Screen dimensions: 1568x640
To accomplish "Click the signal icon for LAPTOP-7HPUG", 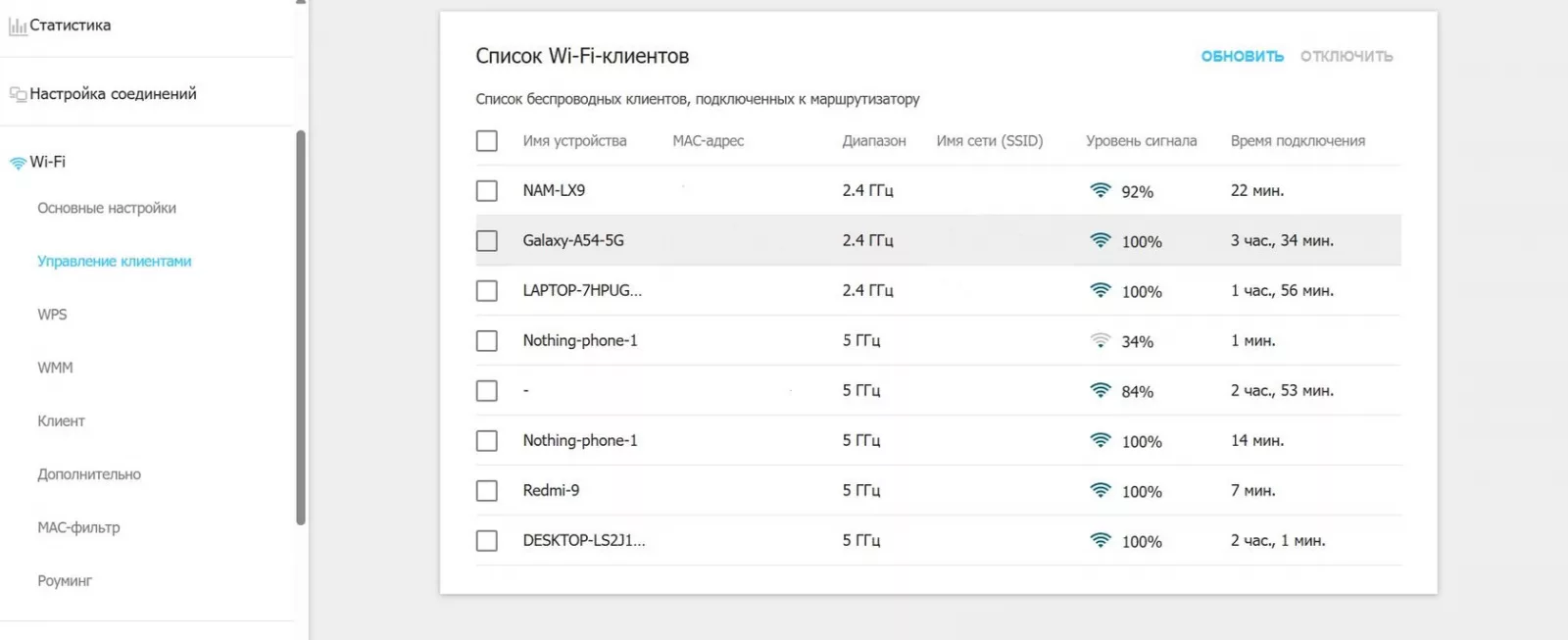I will tap(1101, 290).
